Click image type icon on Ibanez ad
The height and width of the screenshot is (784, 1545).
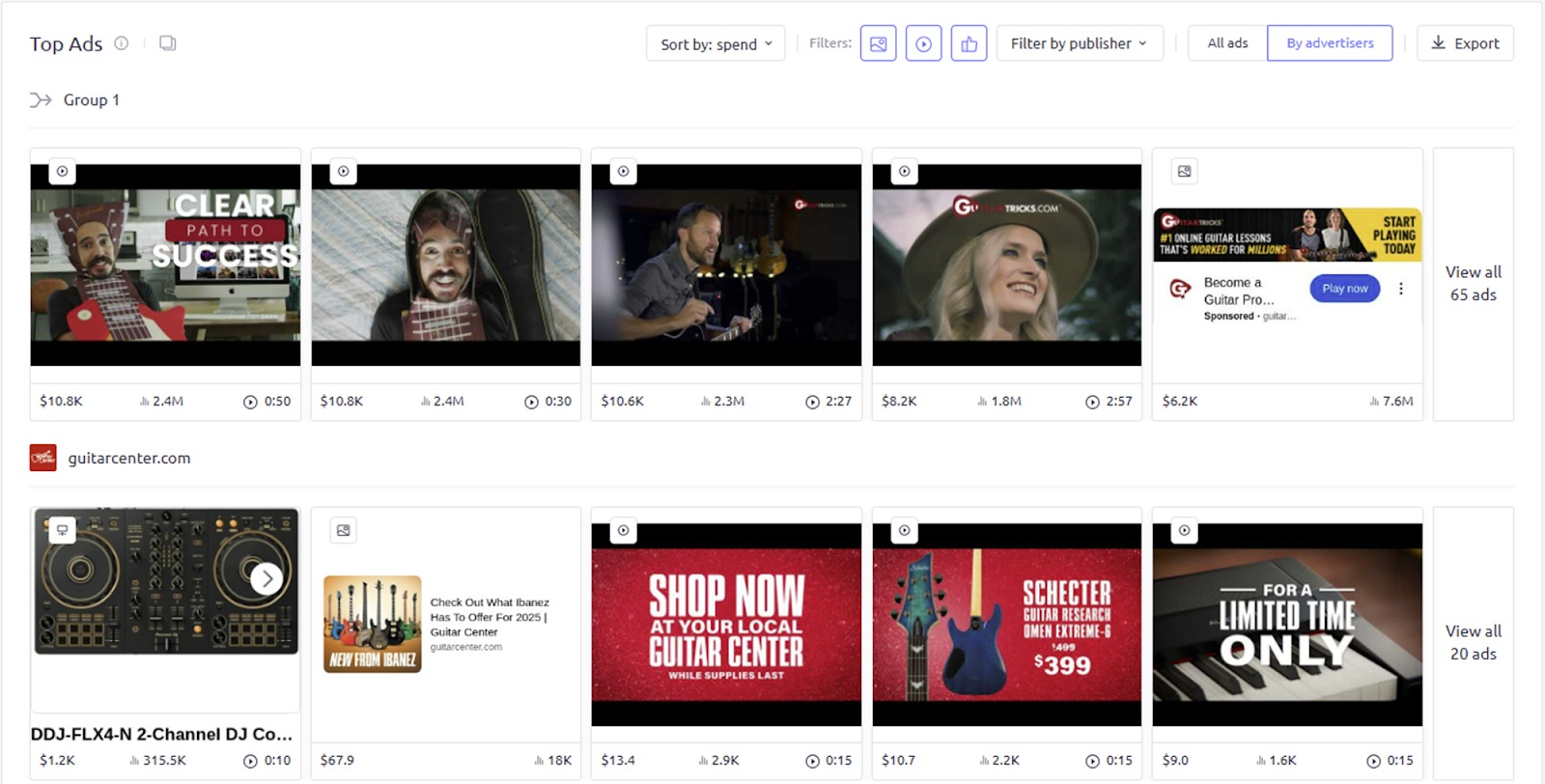(x=343, y=530)
